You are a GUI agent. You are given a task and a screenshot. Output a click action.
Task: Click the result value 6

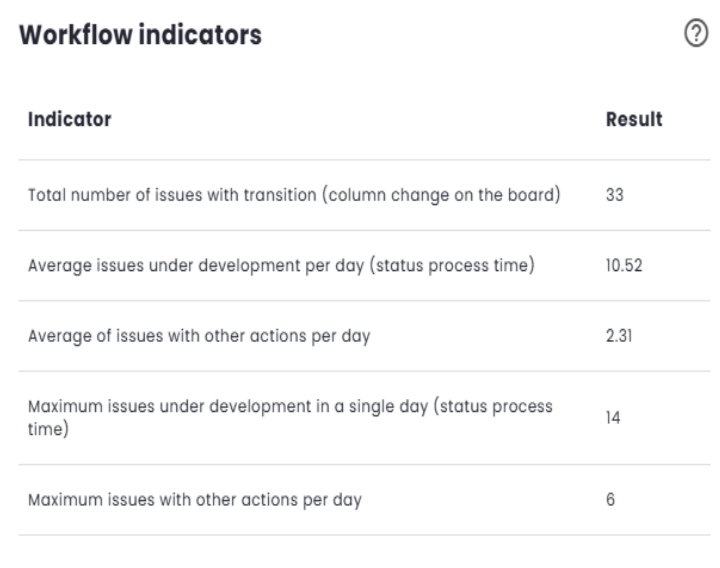[x=610, y=499]
